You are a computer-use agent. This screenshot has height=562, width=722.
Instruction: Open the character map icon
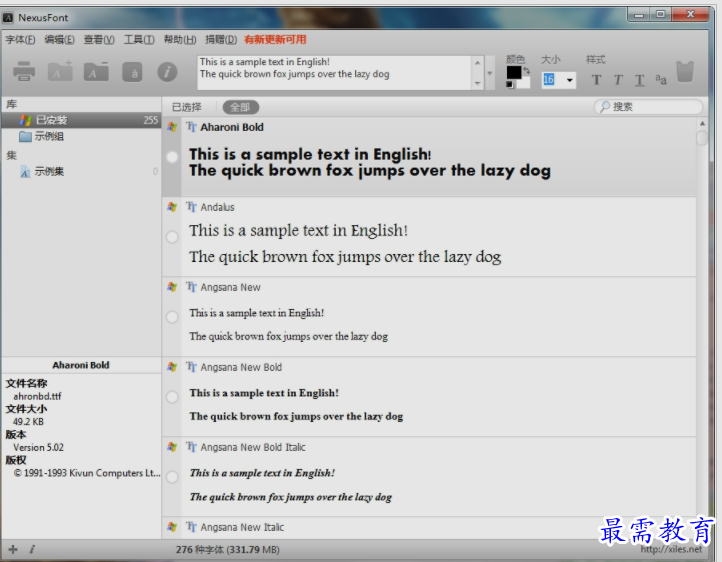point(132,72)
